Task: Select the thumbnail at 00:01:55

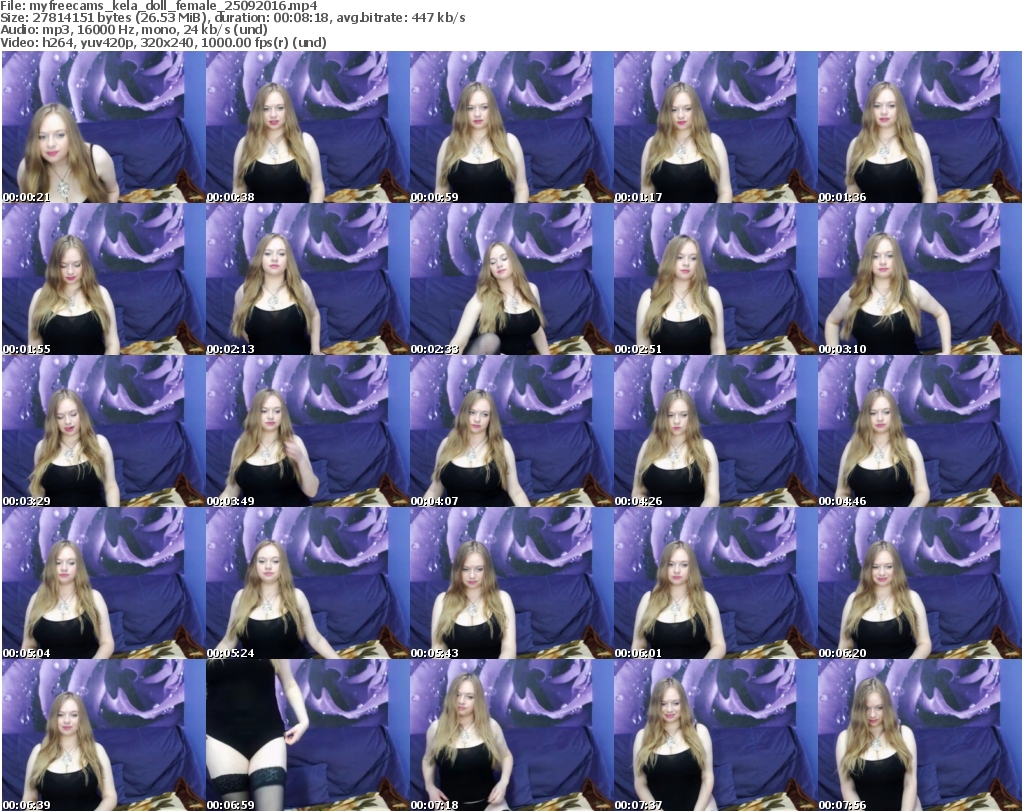Action: [102, 280]
